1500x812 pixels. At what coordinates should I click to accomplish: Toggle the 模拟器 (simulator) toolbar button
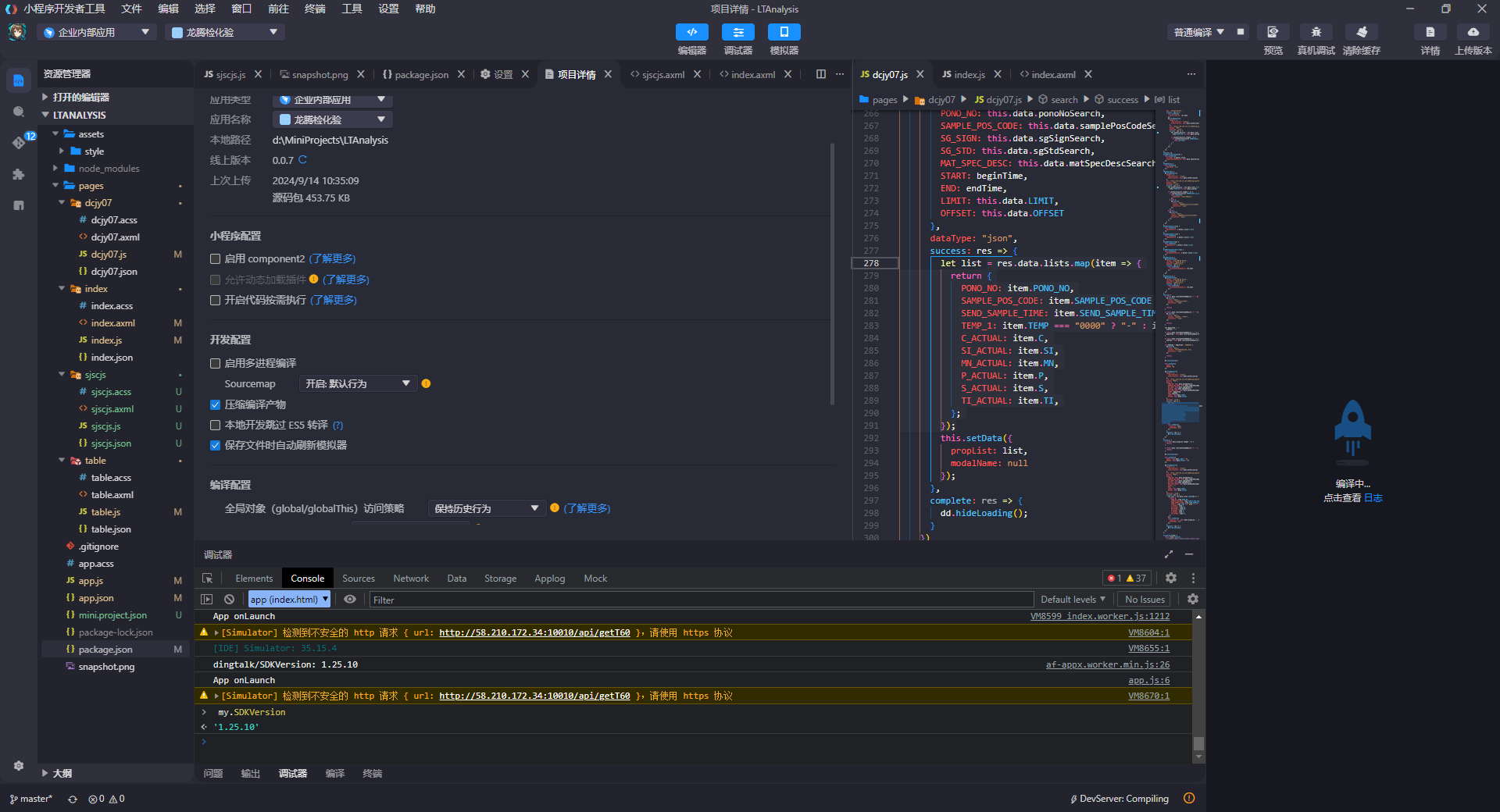click(784, 32)
